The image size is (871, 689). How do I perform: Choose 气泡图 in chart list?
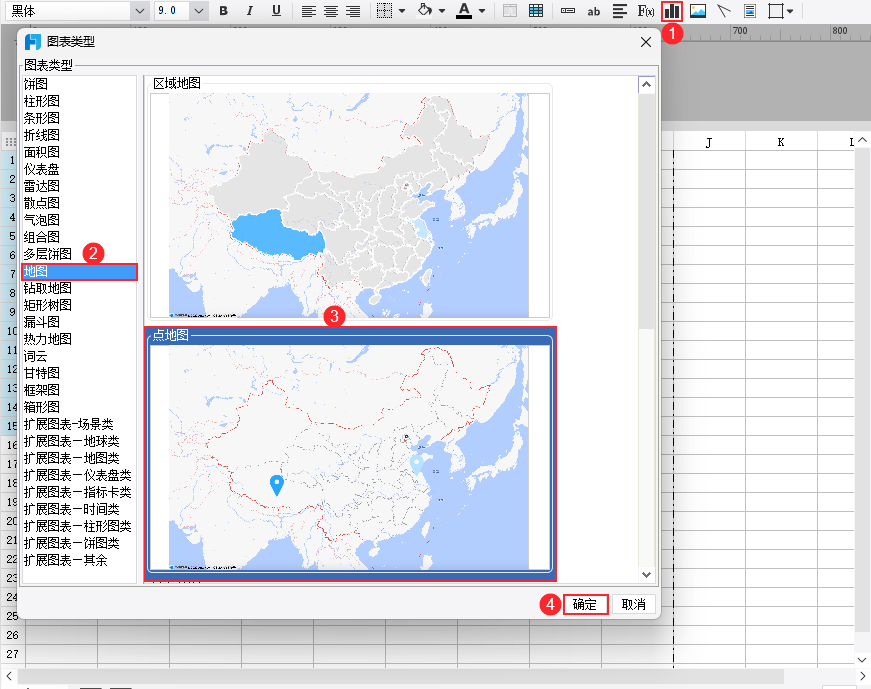click(42, 220)
